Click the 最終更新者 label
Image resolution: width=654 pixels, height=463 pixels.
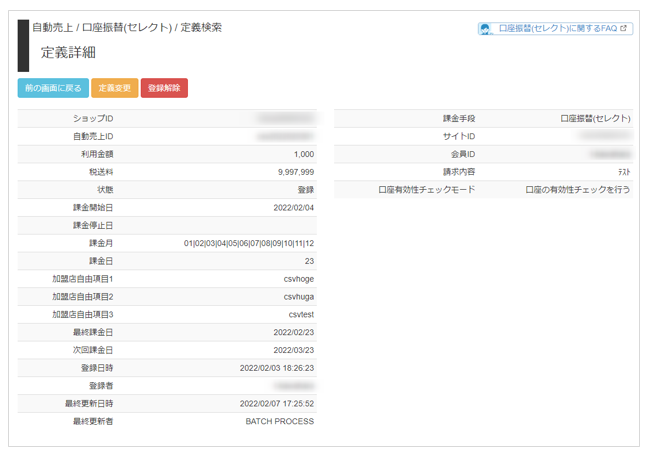pyautogui.click(x=93, y=422)
